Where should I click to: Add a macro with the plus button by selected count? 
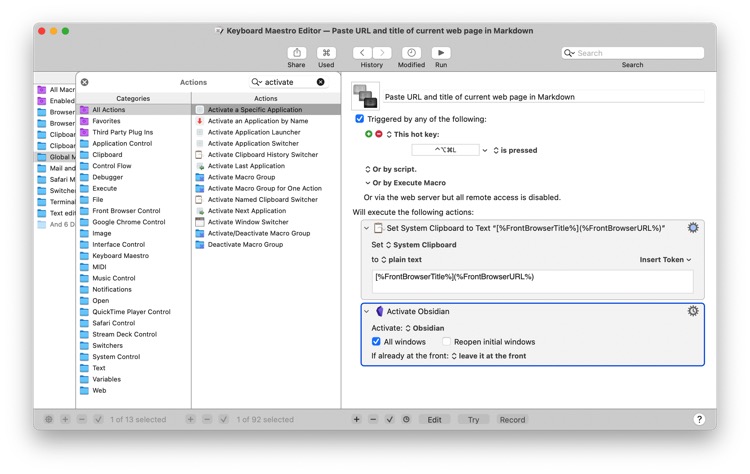pyautogui.click(x=190, y=419)
